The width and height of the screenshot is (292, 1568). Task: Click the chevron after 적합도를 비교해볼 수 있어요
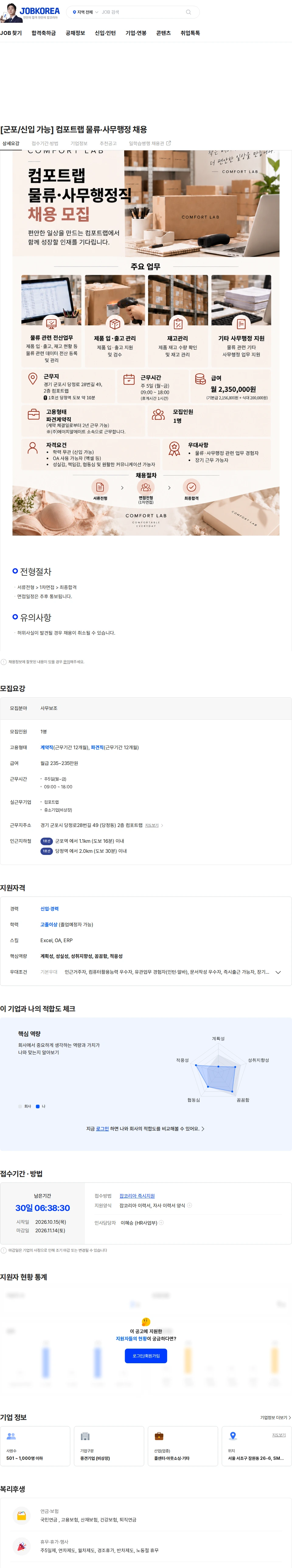pos(203,1128)
